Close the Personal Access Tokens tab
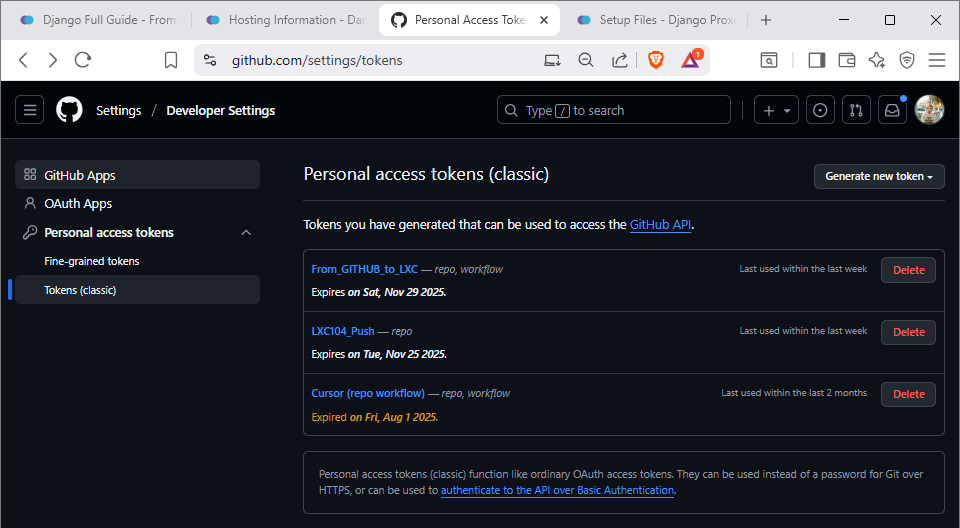Viewport: 960px width, 528px height. pyautogui.click(x=544, y=20)
